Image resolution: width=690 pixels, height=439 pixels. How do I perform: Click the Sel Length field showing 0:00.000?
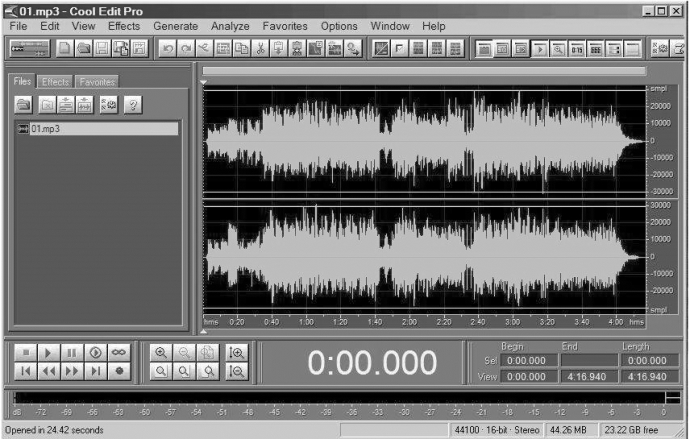coord(650,361)
